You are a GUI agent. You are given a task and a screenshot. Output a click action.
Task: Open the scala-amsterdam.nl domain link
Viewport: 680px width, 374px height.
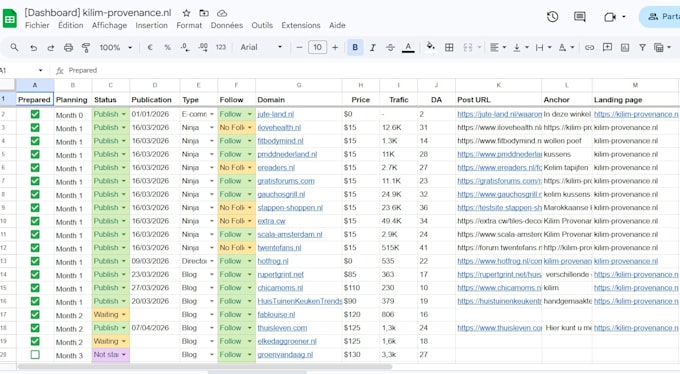290,235
